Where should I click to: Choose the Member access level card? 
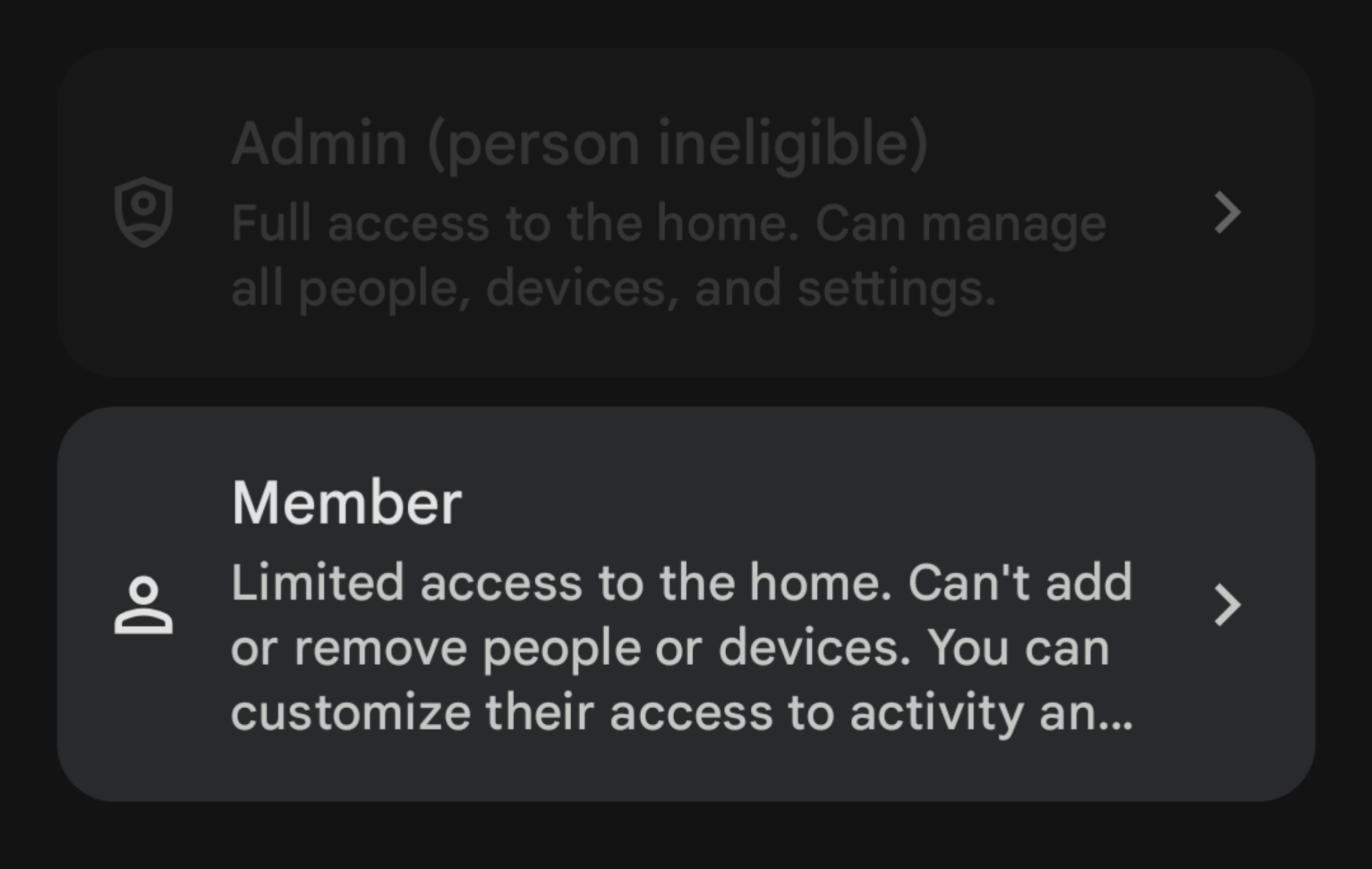click(x=686, y=604)
